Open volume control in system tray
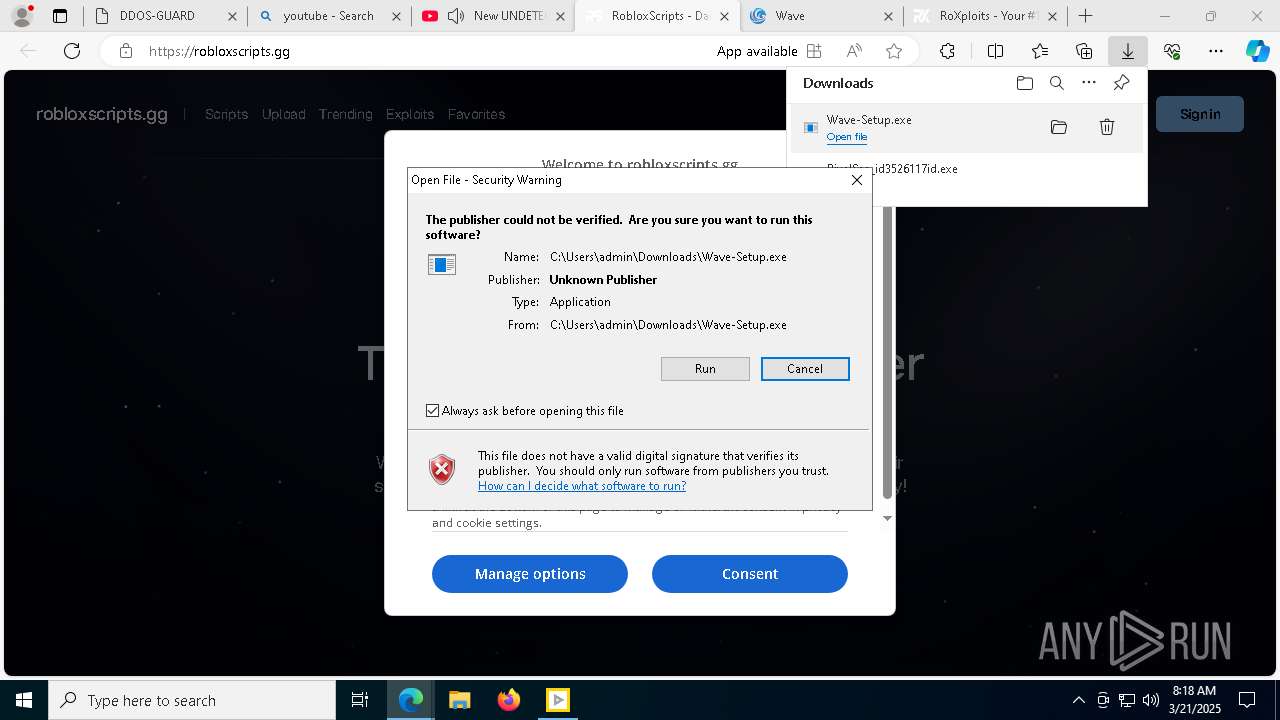Screen dimensions: 1280x720 1151,700
